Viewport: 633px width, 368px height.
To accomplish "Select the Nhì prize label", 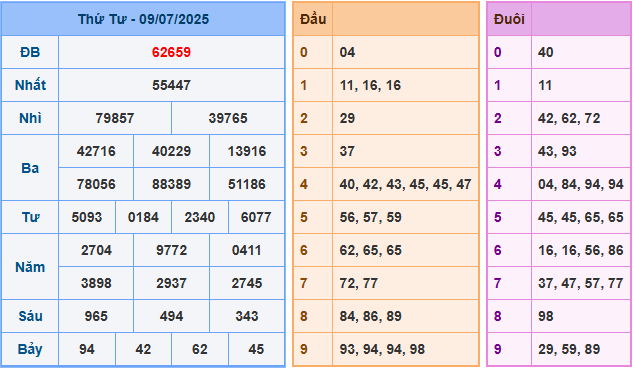I will click(x=30, y=118).
